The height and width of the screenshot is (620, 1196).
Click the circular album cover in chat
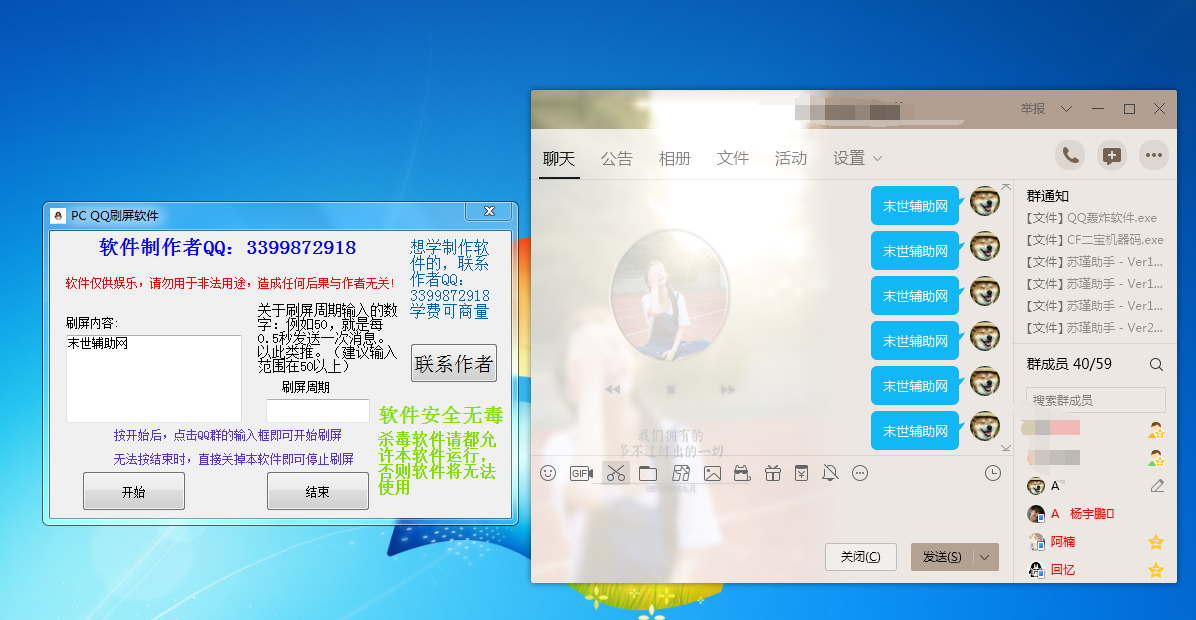click(670, 294)
